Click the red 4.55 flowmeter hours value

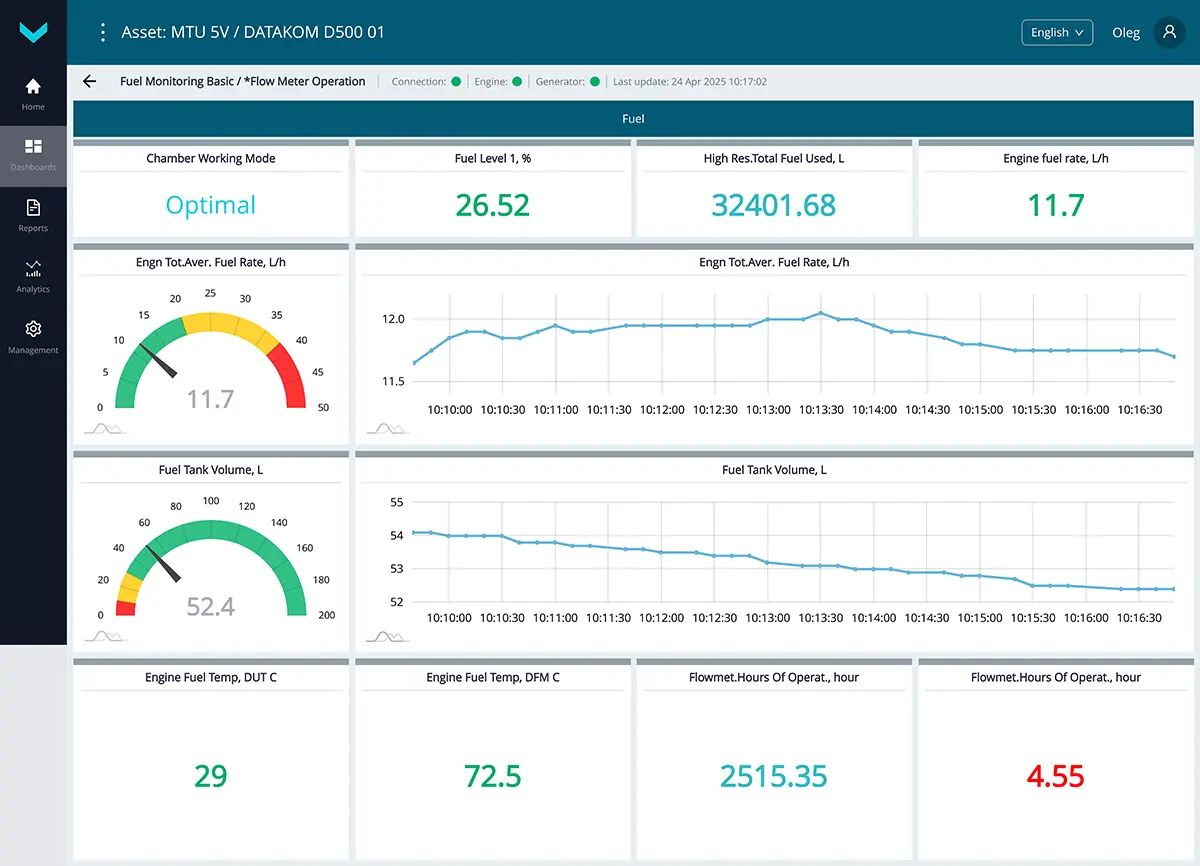(x=1055, y=776)
